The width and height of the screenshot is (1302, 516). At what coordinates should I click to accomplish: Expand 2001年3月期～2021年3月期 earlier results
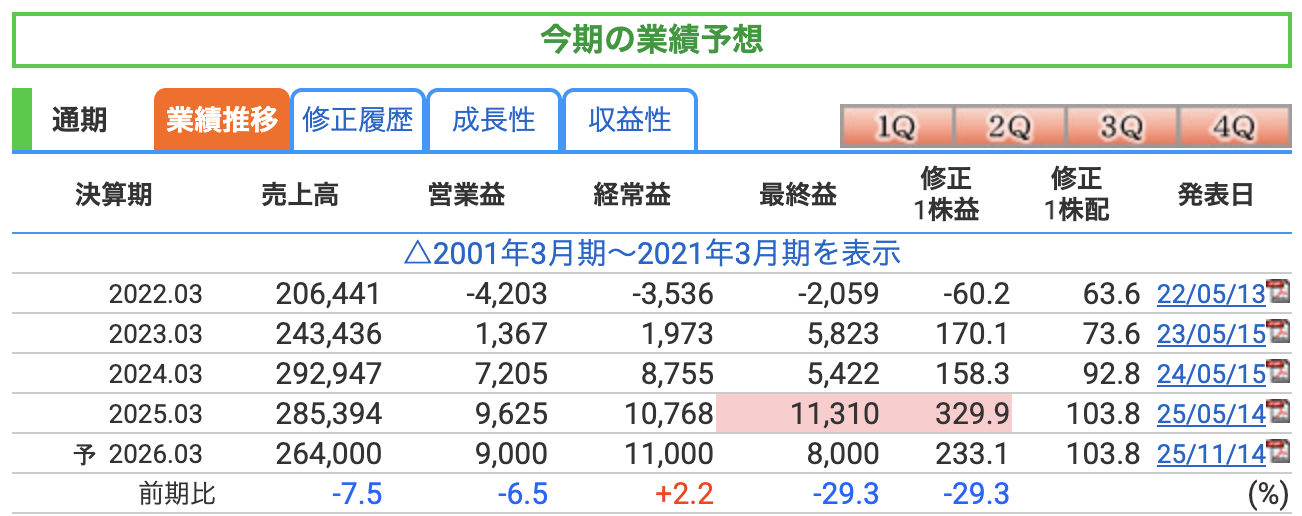click(651, 253)
